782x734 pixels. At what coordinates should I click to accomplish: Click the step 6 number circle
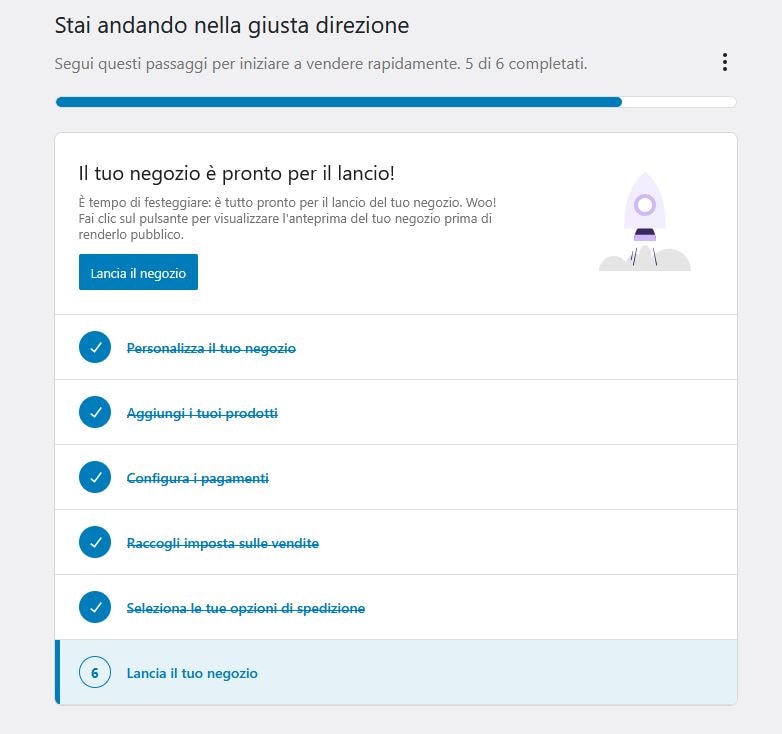point(95,672)
